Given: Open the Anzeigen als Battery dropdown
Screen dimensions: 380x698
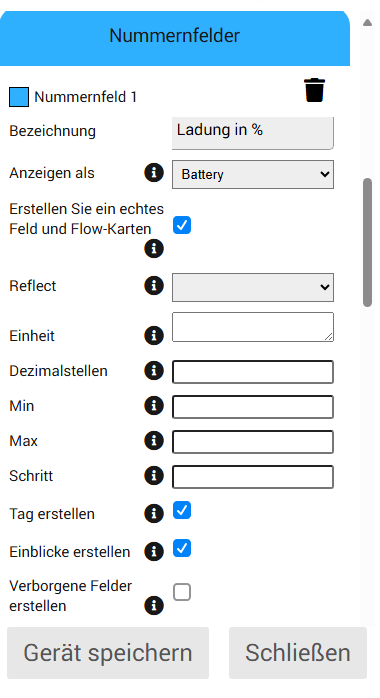Looking at the screenshot, I should click(253, 174).
